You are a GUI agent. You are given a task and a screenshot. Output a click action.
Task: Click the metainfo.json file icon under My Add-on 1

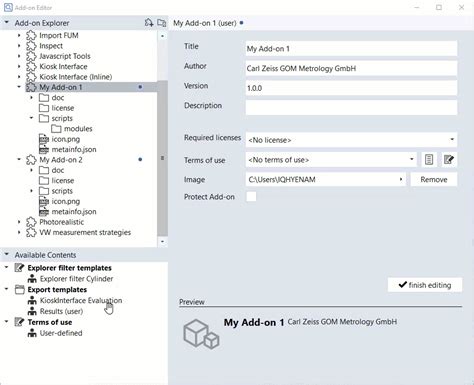coord(44,149)
